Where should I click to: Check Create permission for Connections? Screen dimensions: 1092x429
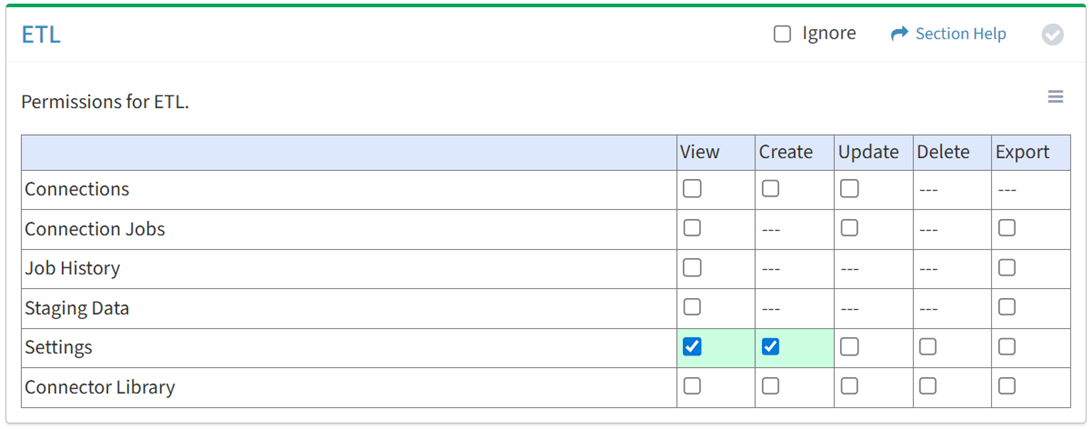(x=770, y=189)
